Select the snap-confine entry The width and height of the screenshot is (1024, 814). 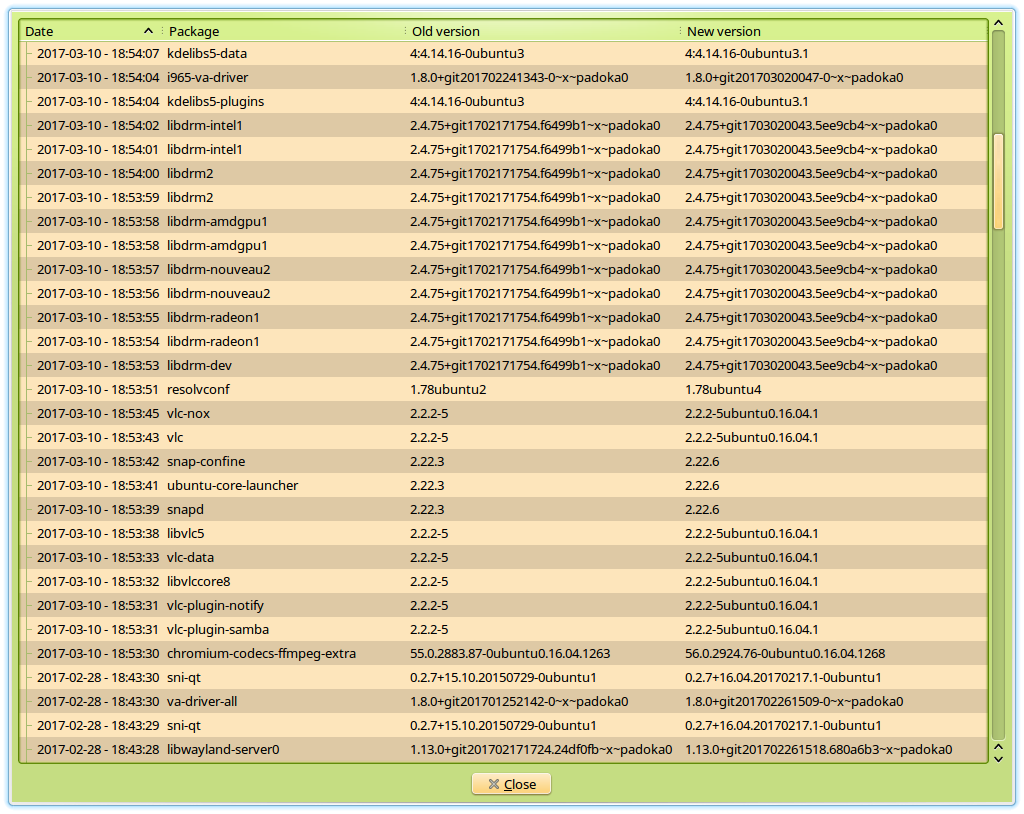coord(206,461)
